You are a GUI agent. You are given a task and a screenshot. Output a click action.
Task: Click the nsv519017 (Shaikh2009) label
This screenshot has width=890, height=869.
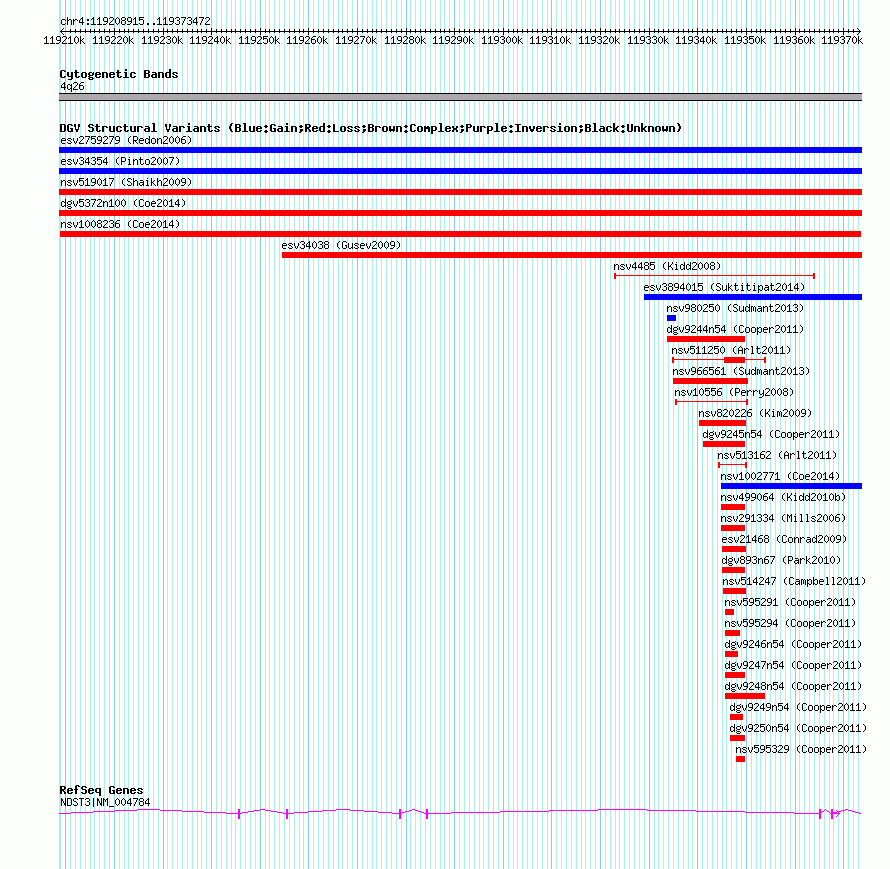click(126, 182)
